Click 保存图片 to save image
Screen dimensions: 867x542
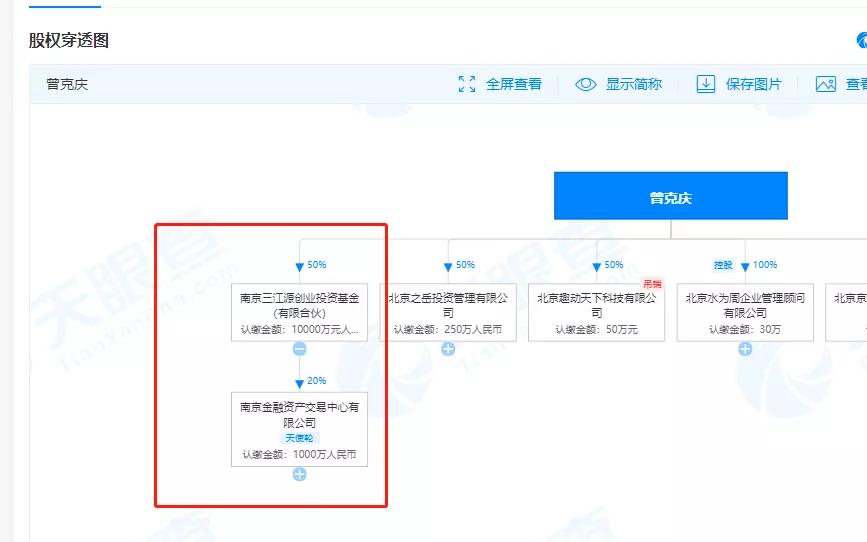point(754,84)
